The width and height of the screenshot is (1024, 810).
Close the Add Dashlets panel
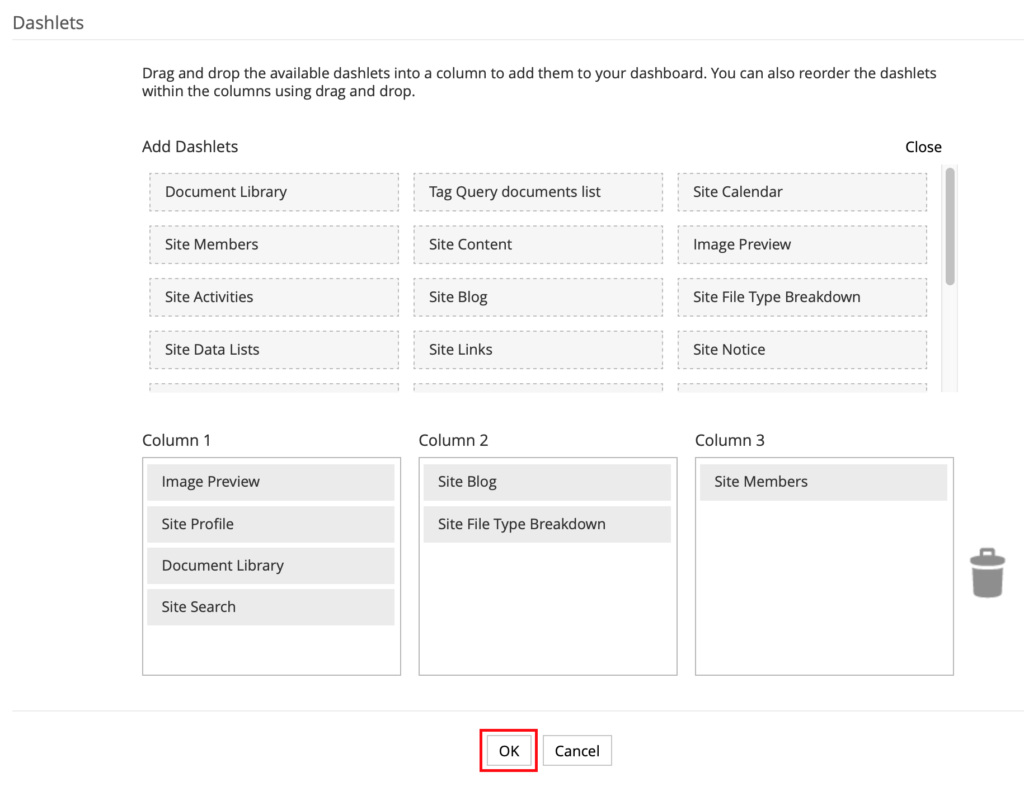922,147
